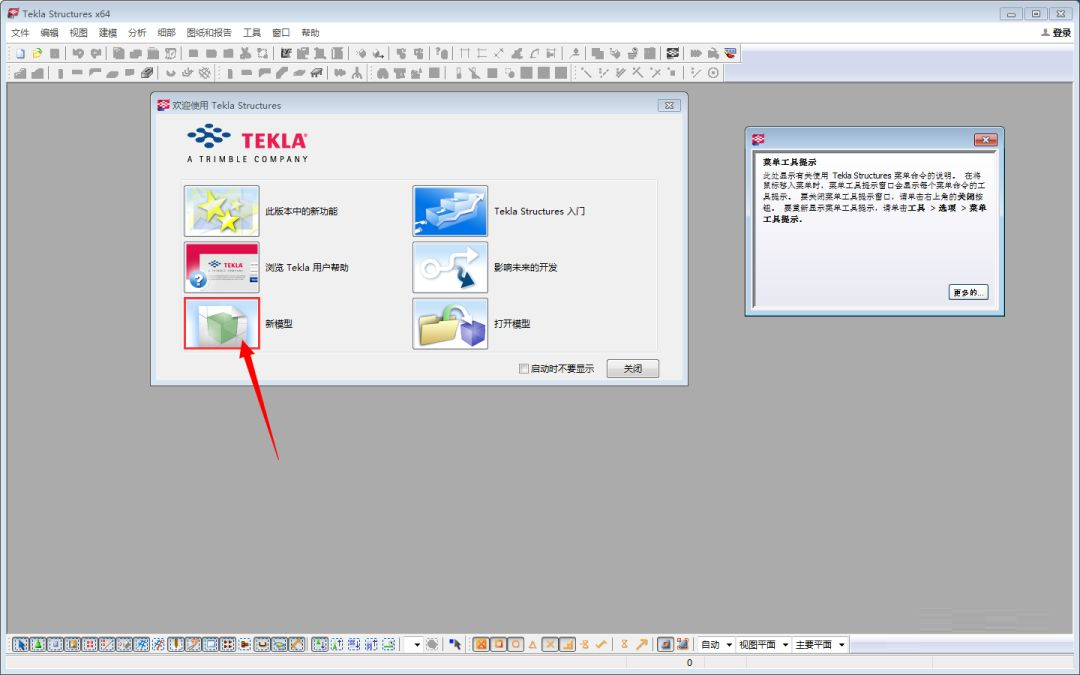
Task: Select the 新模型 green cube thumbnail
Action: [222, 323]
